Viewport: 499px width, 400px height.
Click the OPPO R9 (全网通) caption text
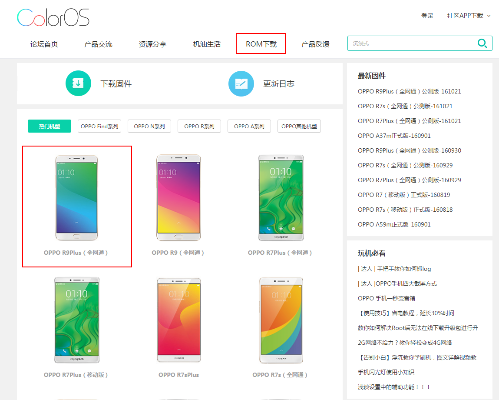[x=178, y=253]
